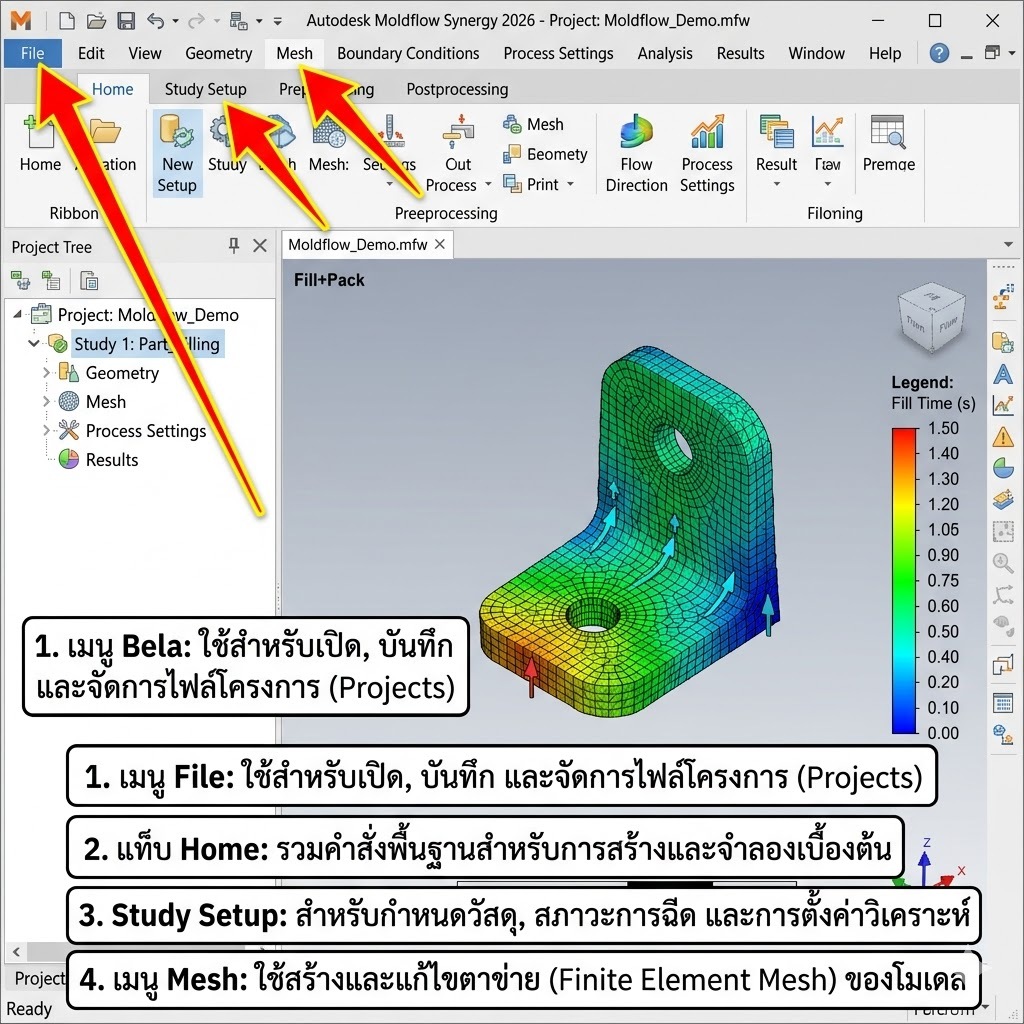1024x1024 pixels.
Task: Click the Fill Time legend color bar
Action: [904, 581]
